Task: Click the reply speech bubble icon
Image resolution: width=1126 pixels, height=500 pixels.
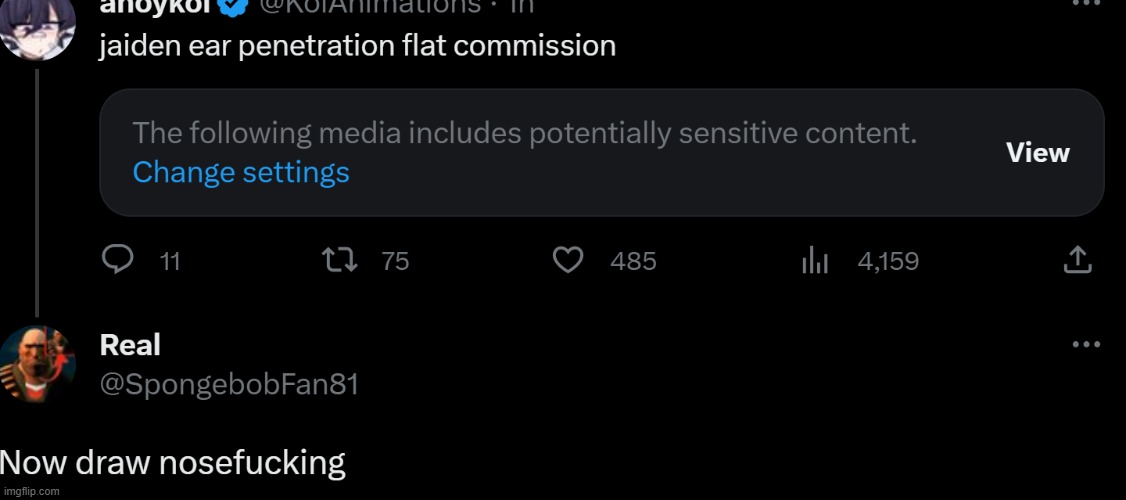Action: (x=118, y=261)
